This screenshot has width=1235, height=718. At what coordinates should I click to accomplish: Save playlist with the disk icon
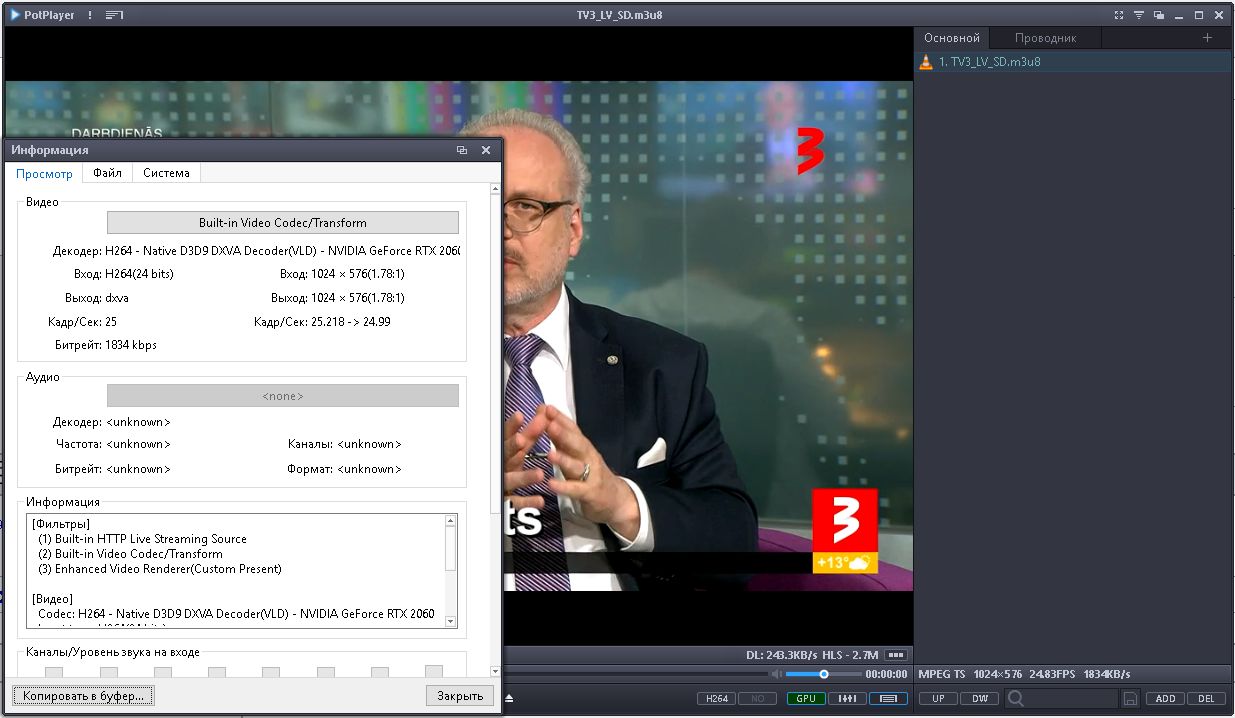(x=1130, y=698)
